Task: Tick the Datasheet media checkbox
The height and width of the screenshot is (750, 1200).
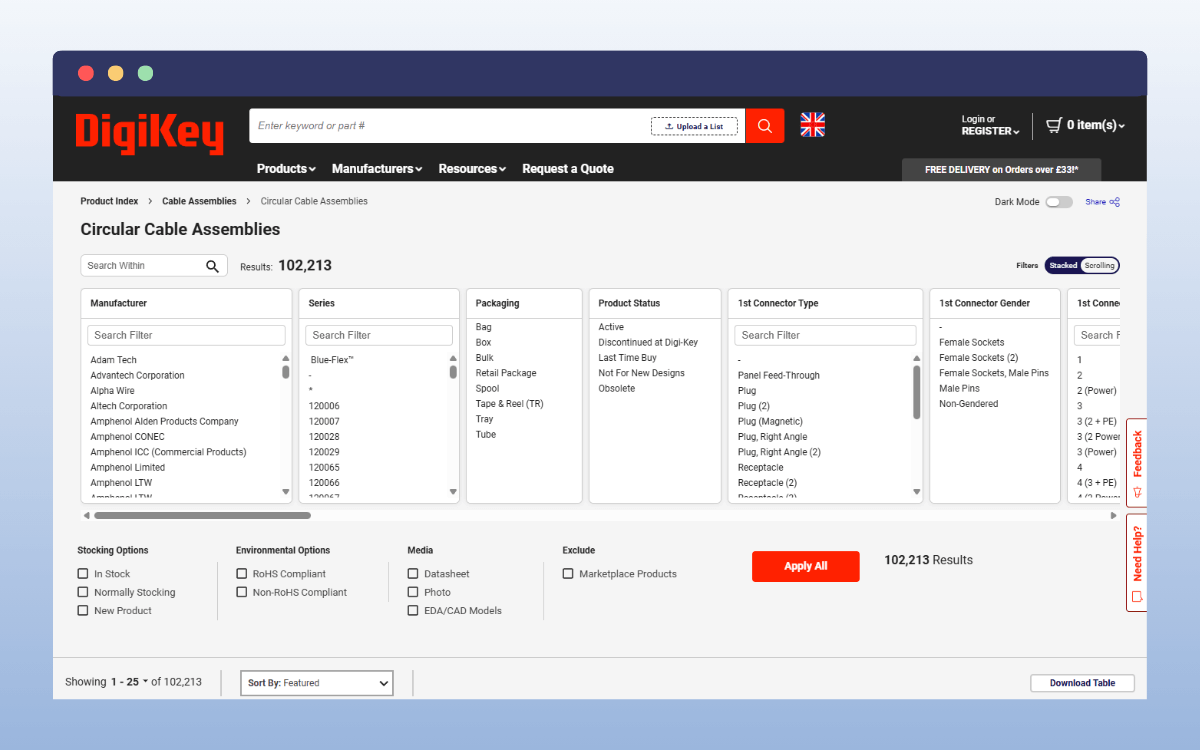Action: [413, 574]
